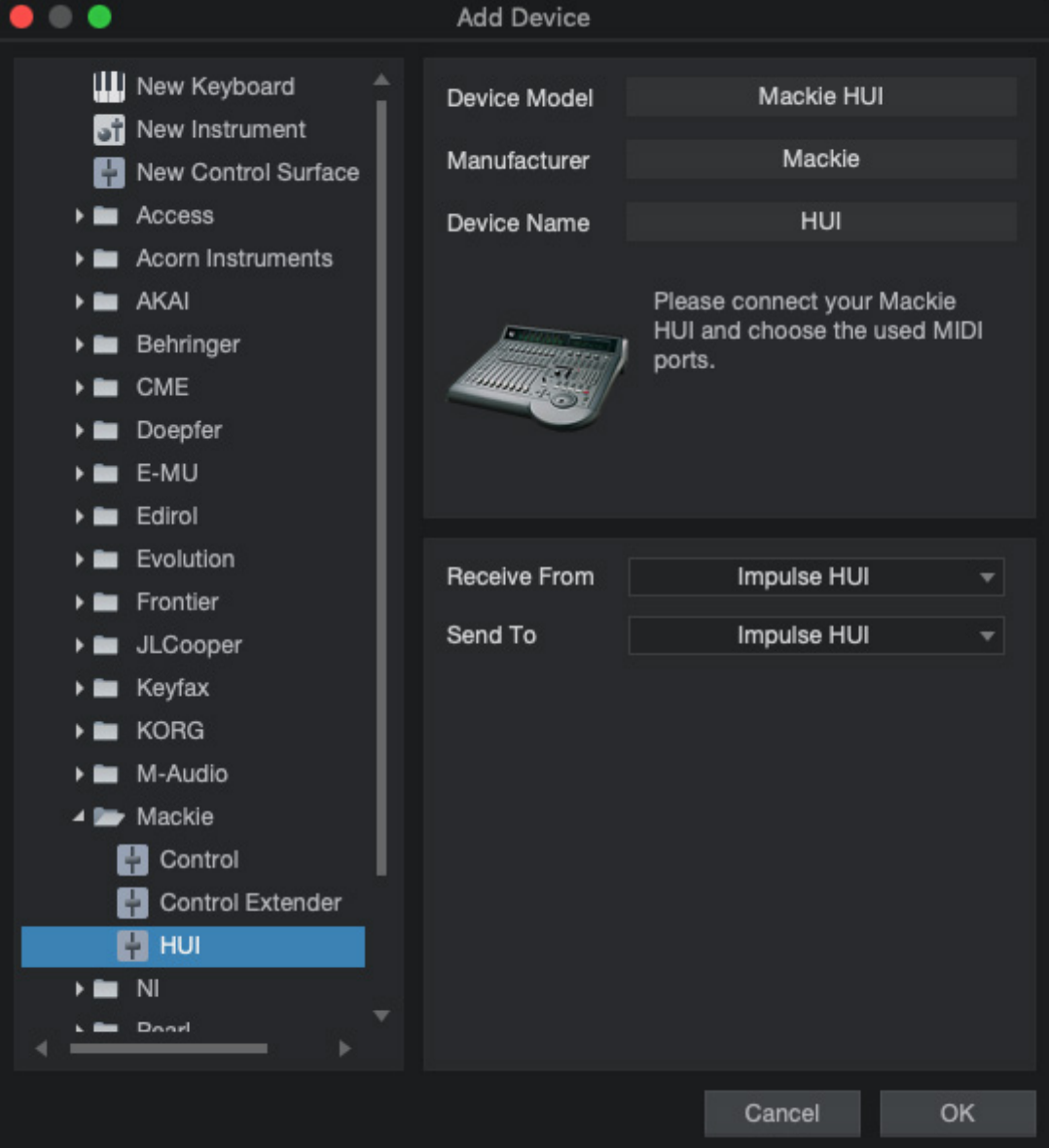Expand the E-MU device list
The height and width of the screenshot is (1148, 1049).
click(79, 474)
